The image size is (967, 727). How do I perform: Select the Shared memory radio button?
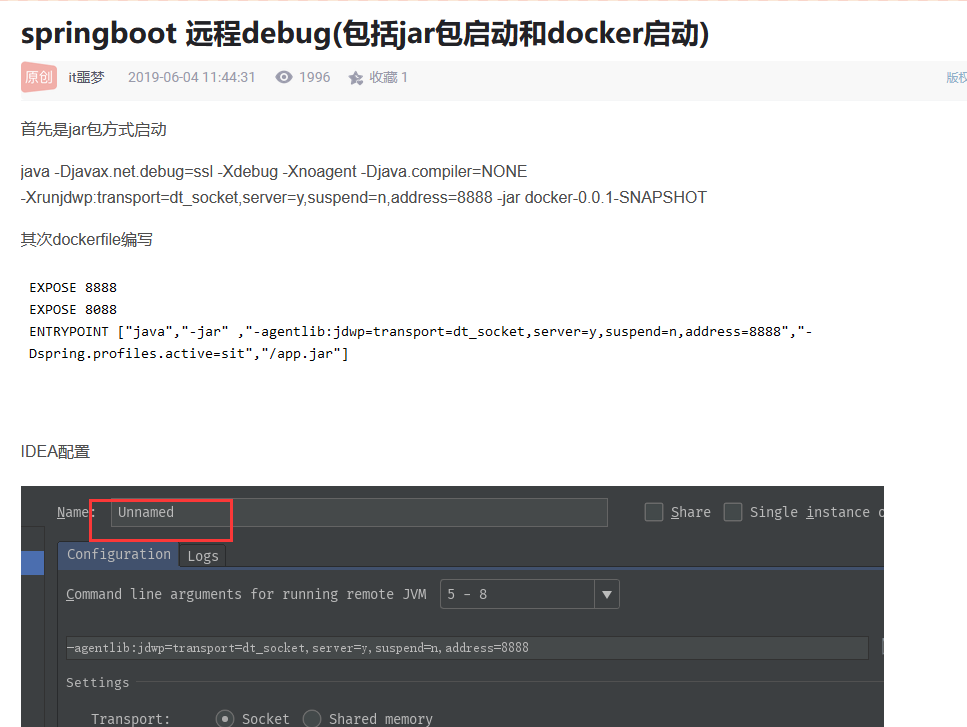(x=312, y=719)
